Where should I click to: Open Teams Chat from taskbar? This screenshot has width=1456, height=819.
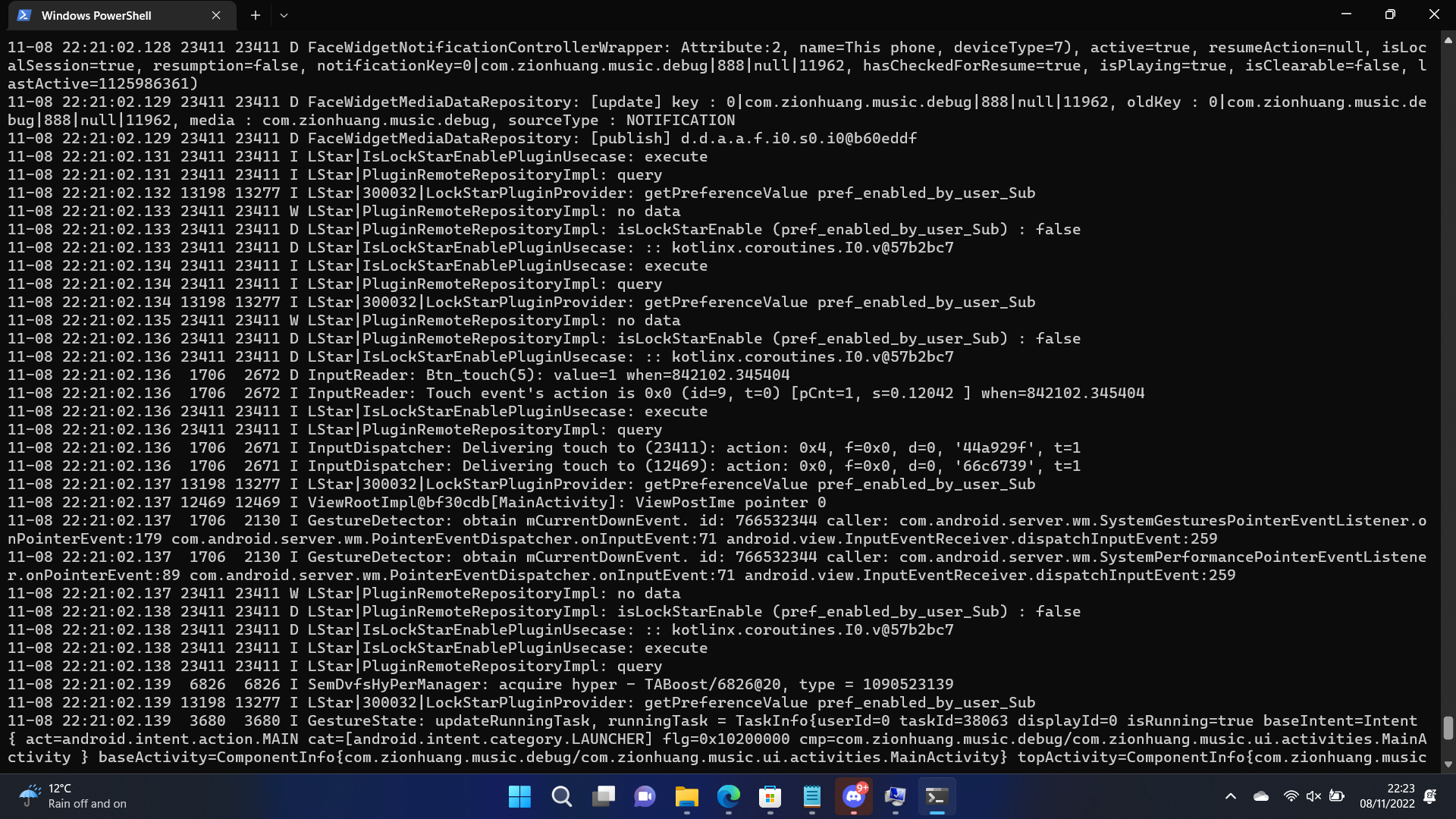[x=645, y=796]
